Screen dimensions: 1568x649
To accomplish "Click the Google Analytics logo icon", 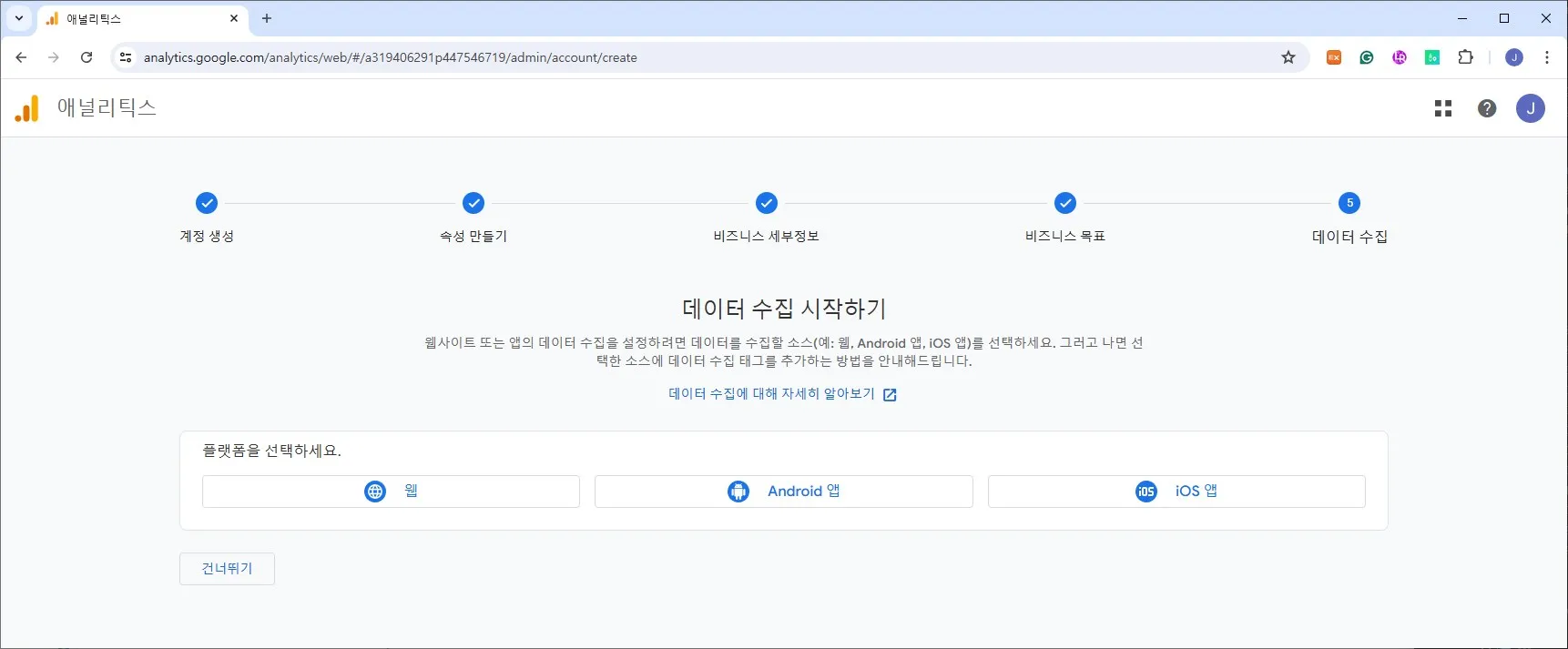I will tap(27, 108).
